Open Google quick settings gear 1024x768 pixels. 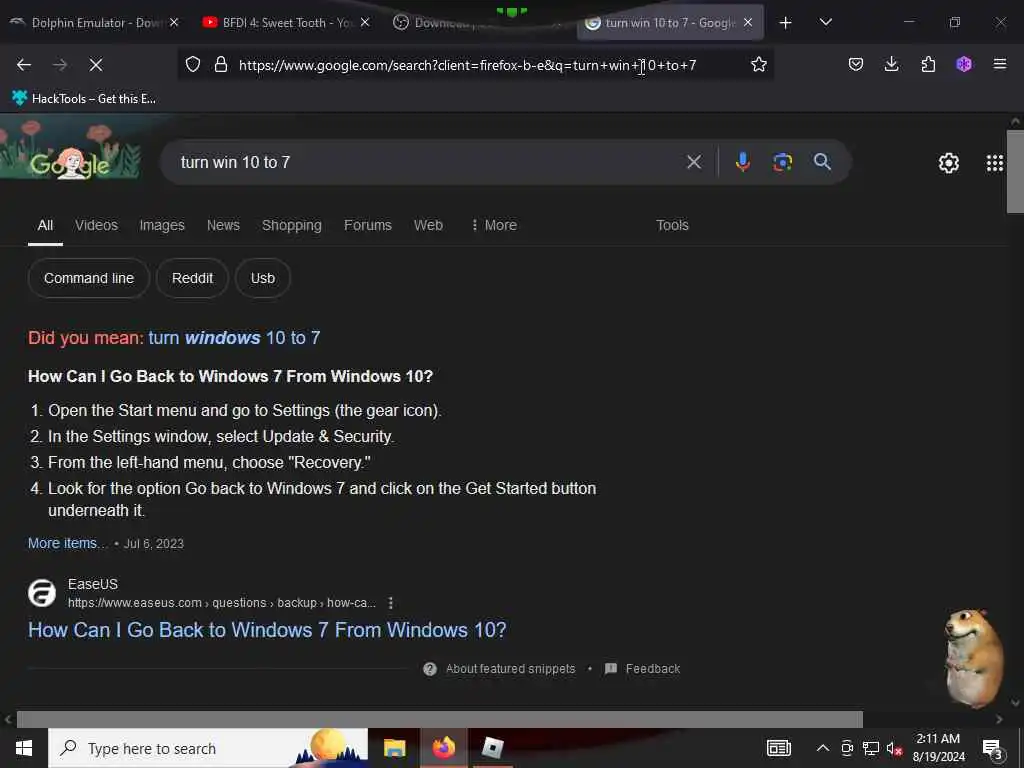948,163
